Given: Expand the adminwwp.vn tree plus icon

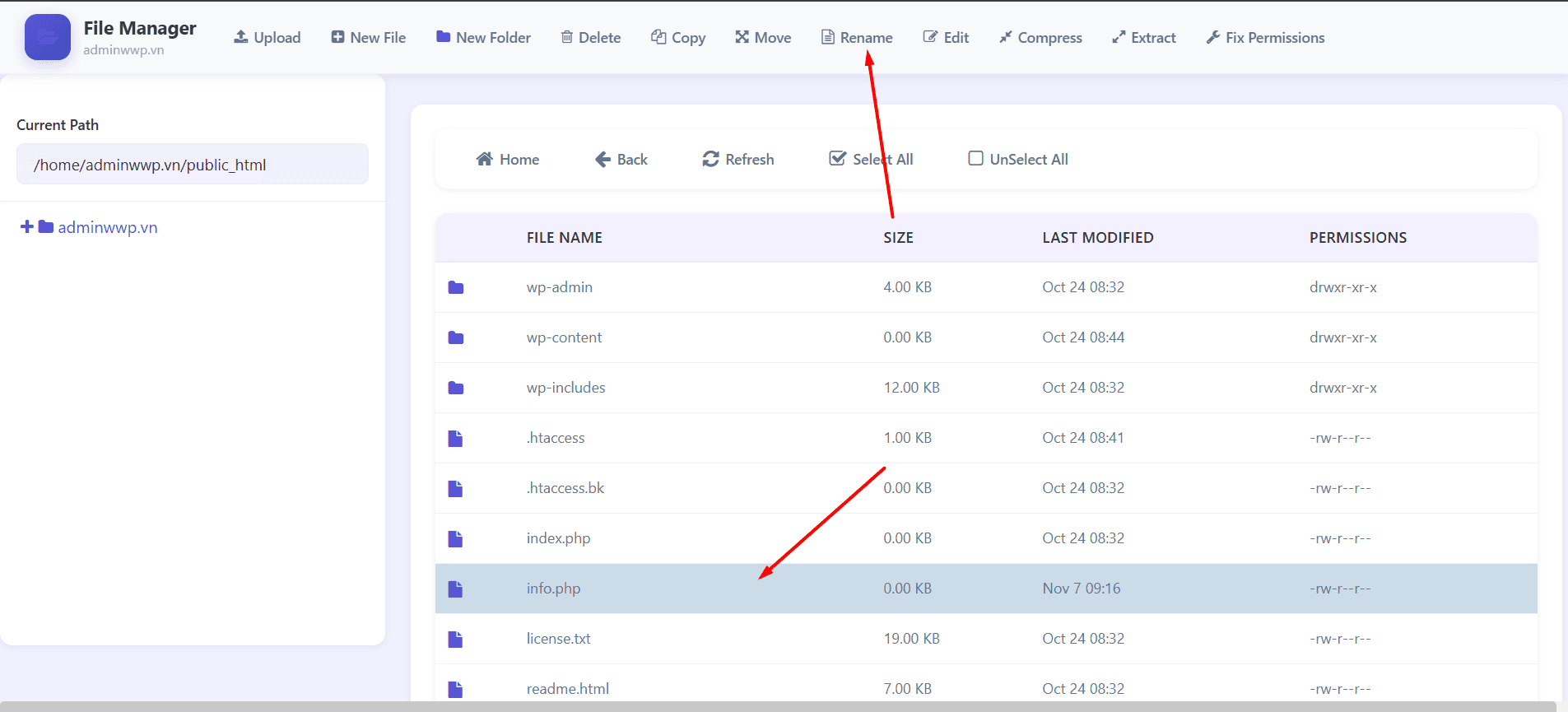Looking at the screenshot, I should click(x=27, y=227).
